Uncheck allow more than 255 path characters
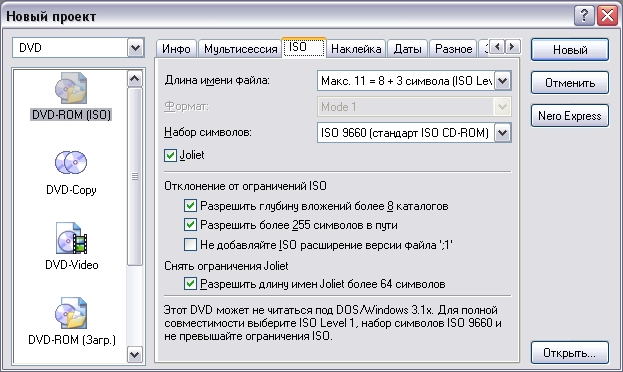623x372 pixels. 190,225
